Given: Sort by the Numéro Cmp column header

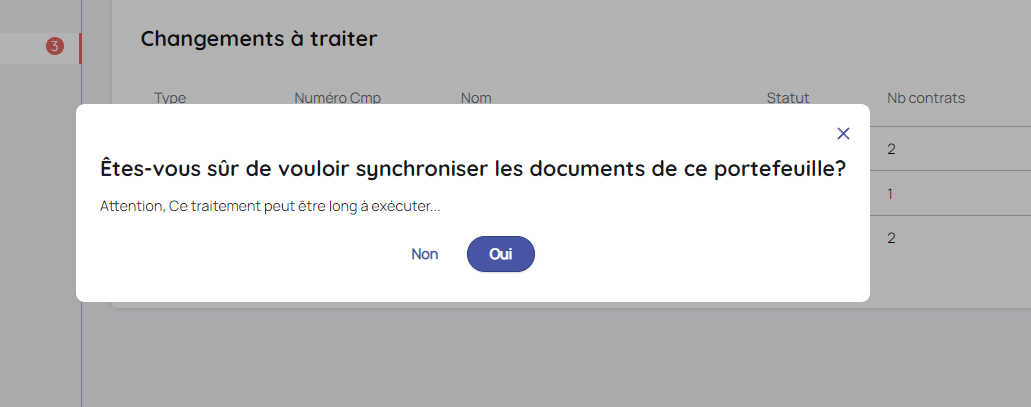Looking at the screenshot, I should pos(338,98).
